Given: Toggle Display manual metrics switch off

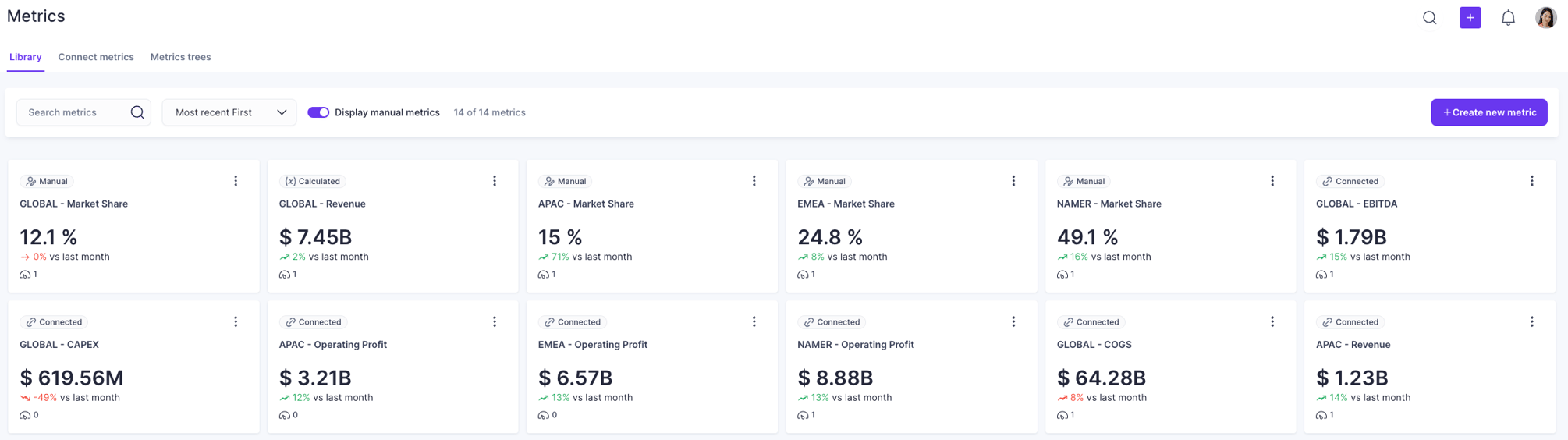Looking at the screenshot, I should (x=318, y=112).
